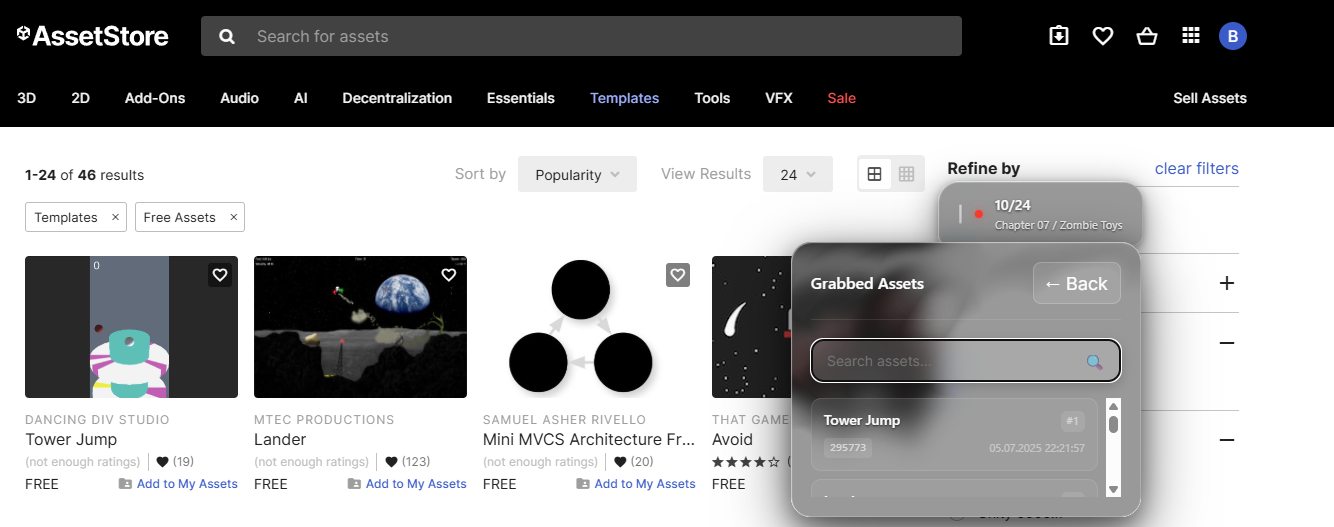Open the Lander title link
This screenshot has width=1334, height=527.
280,439
